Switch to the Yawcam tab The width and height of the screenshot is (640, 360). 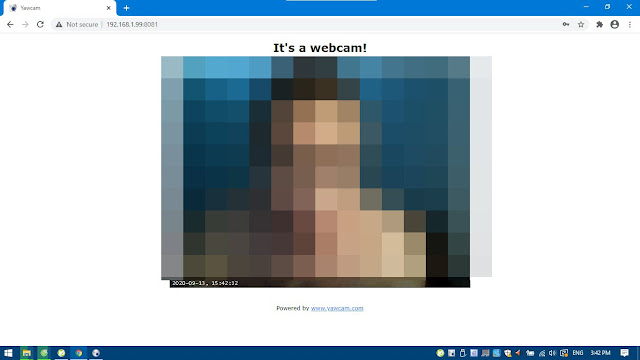[60, 8]
